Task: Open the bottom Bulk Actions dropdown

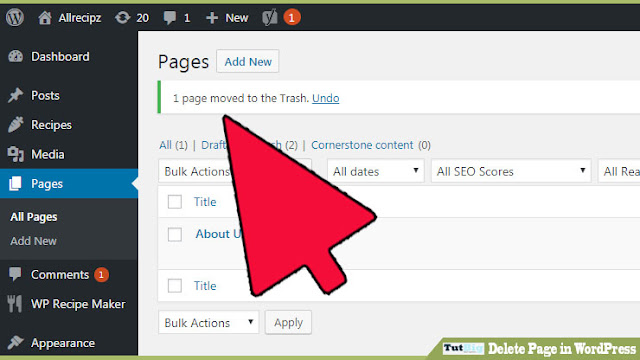Action: pos(209,323)
